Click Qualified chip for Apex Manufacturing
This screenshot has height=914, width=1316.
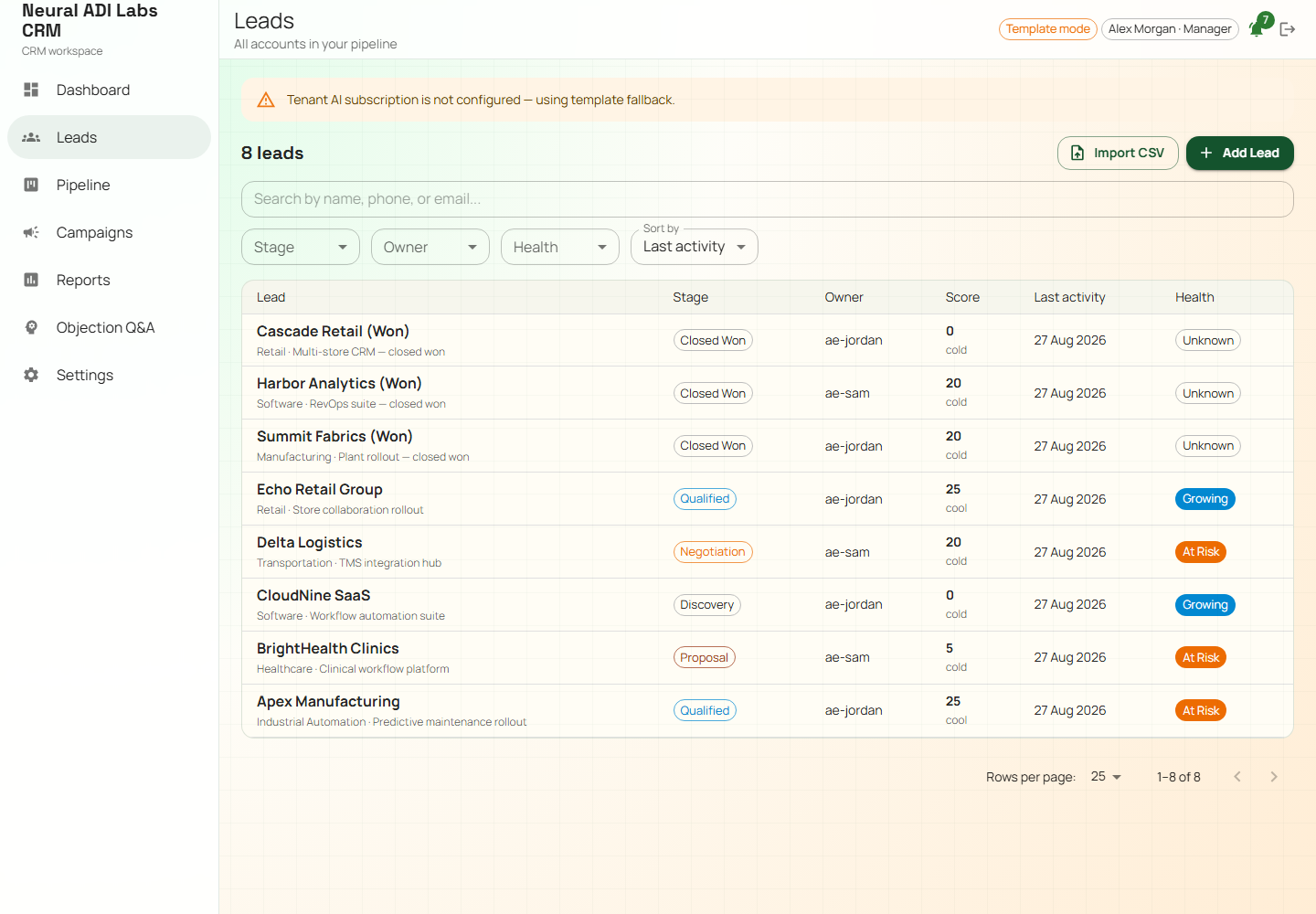click(x=705, y=711)
